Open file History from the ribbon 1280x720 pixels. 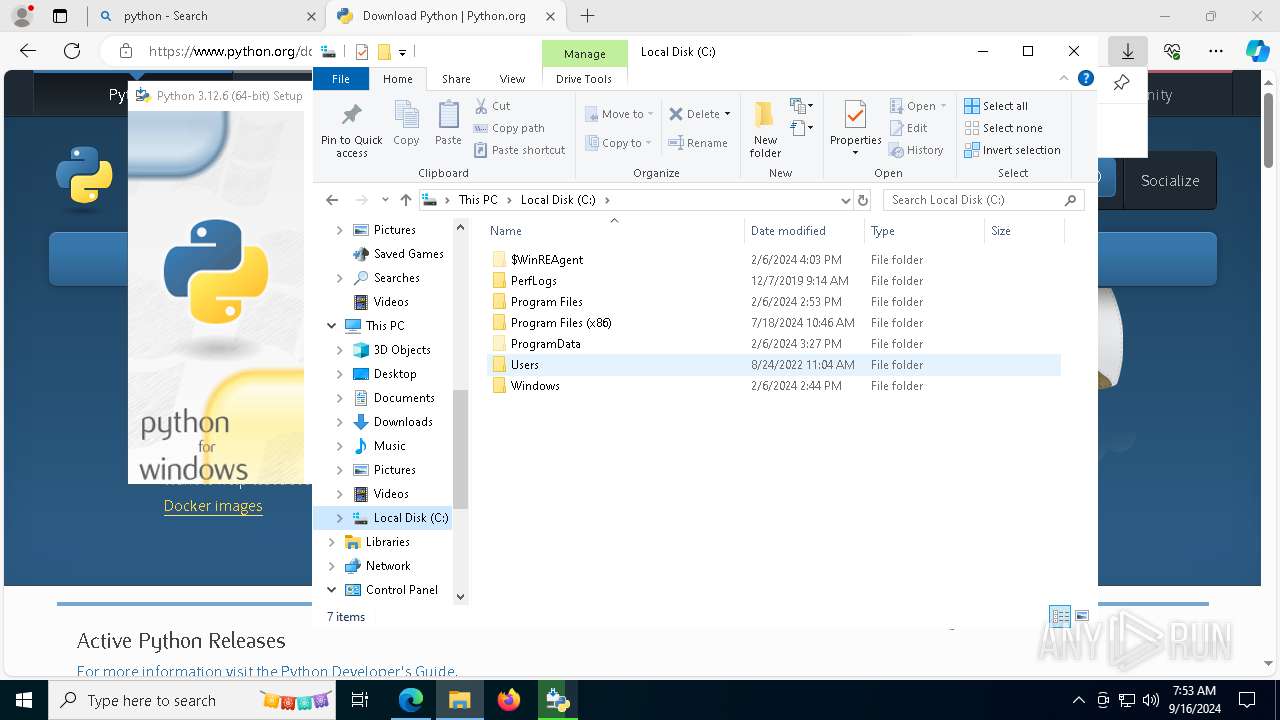pos(916,150)
